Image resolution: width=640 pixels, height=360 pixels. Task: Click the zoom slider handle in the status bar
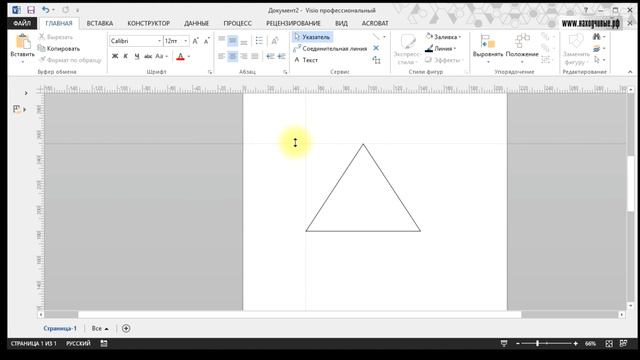[538, 344]
